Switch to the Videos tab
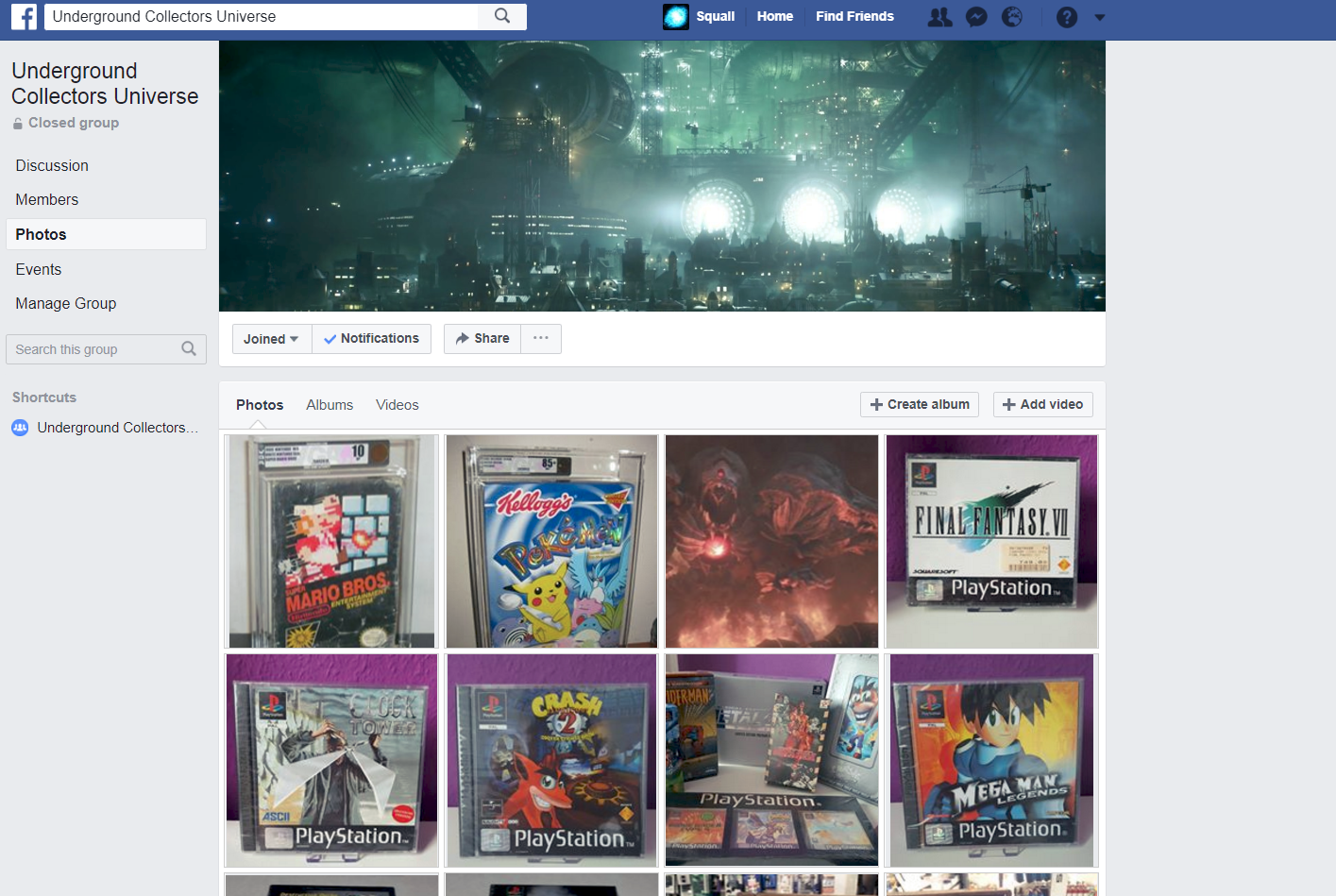1336x896 pixels. tap(397, 405)
